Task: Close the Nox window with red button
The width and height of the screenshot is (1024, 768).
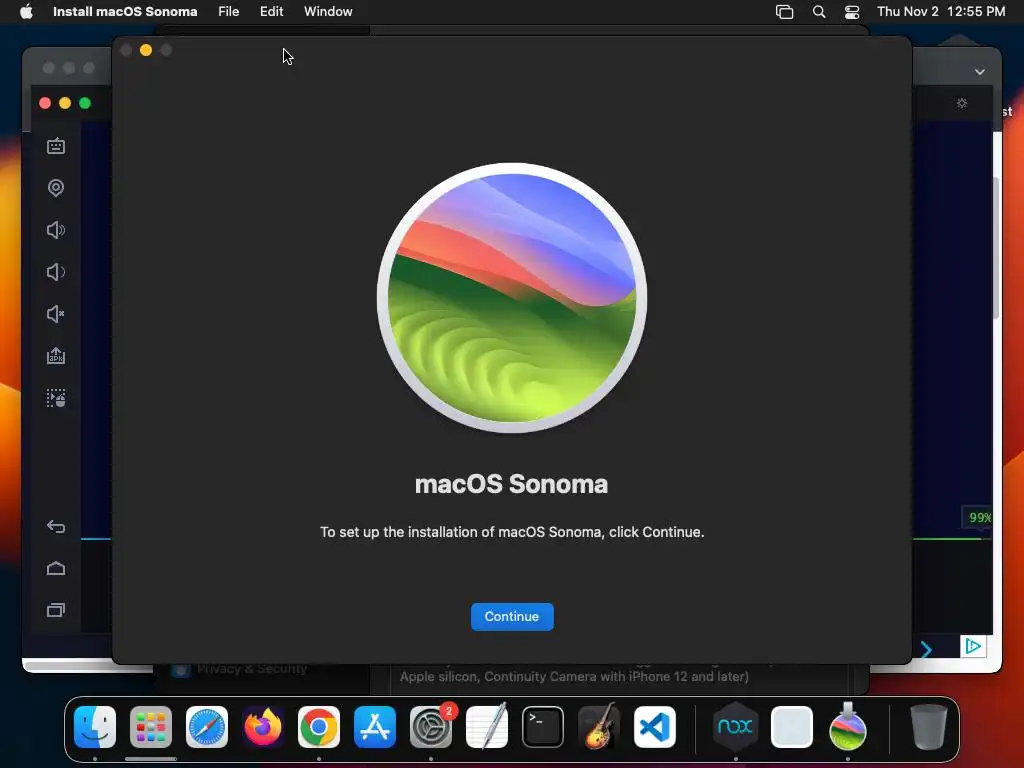Action: coord(45,103)
